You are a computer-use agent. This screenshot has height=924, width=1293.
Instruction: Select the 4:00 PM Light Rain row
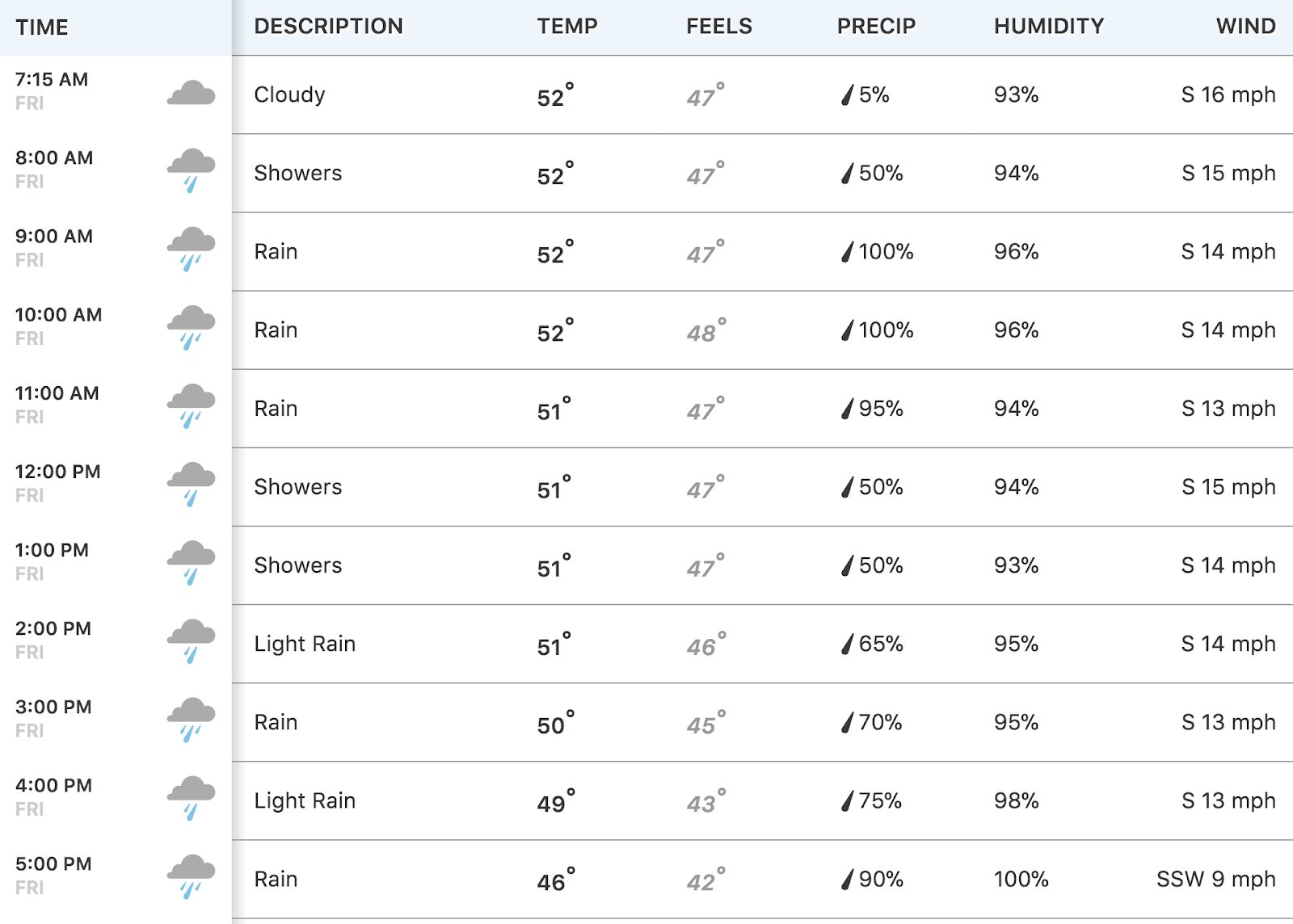(646, 801)
